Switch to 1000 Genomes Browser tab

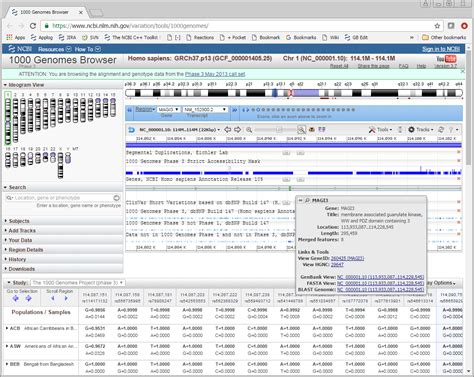pos(47,12)
